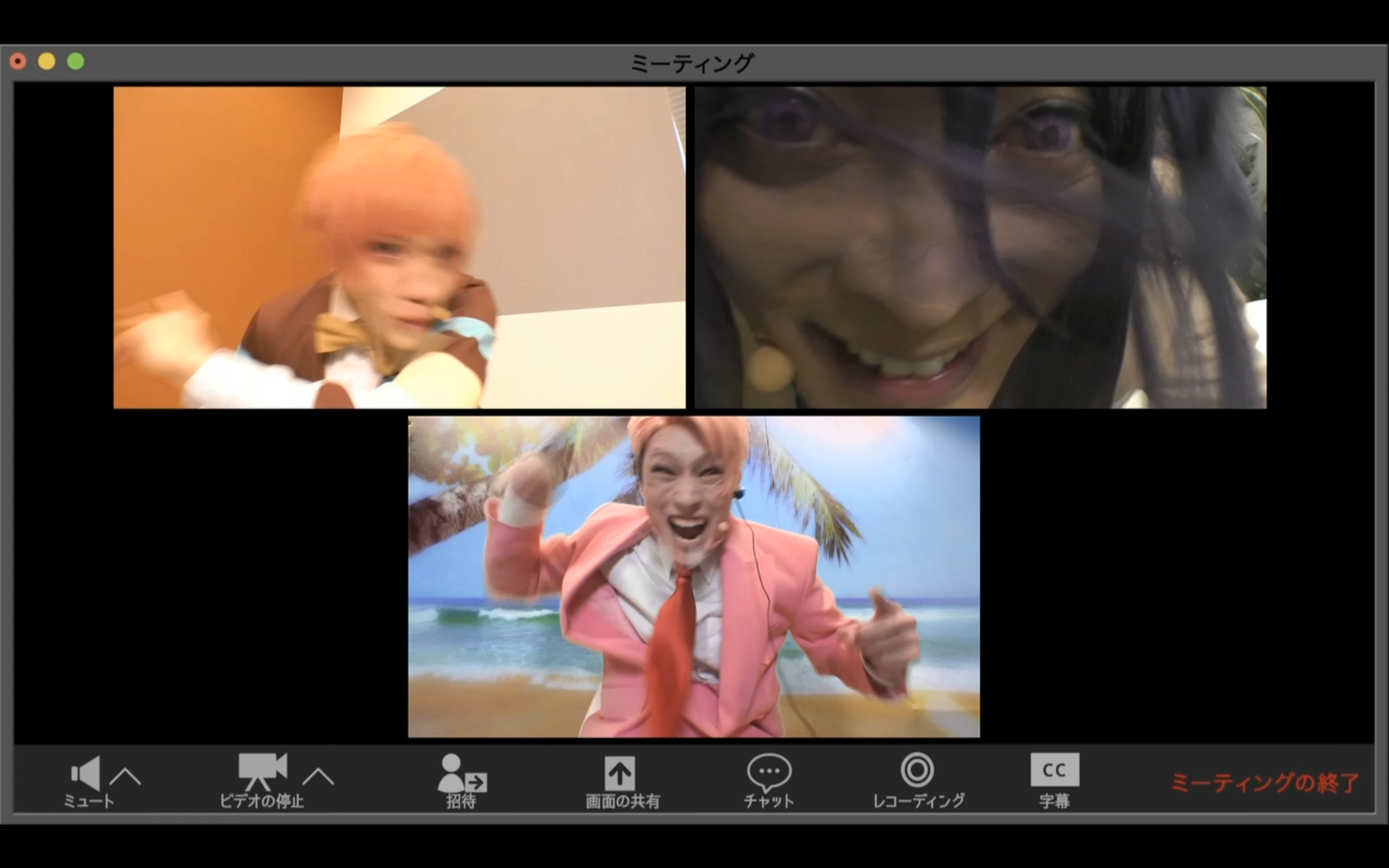Select the pink suit beach background video tile
The height and width of the screenshot is (868, 1389).
pyautogui.click(x=694, y=576)
